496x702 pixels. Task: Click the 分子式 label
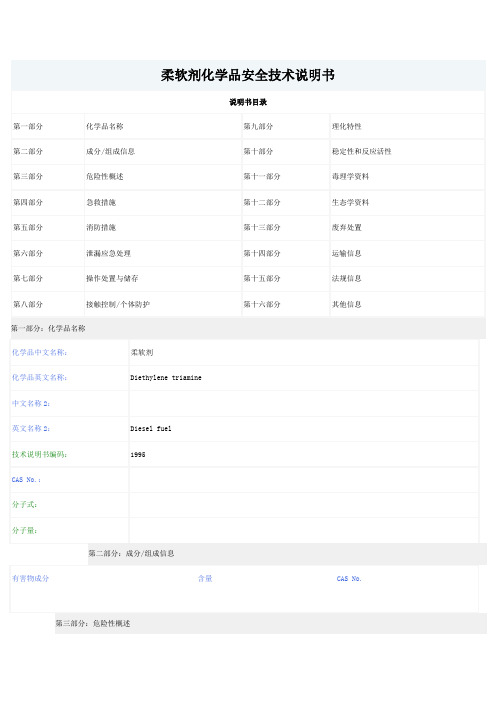[24, 505]
